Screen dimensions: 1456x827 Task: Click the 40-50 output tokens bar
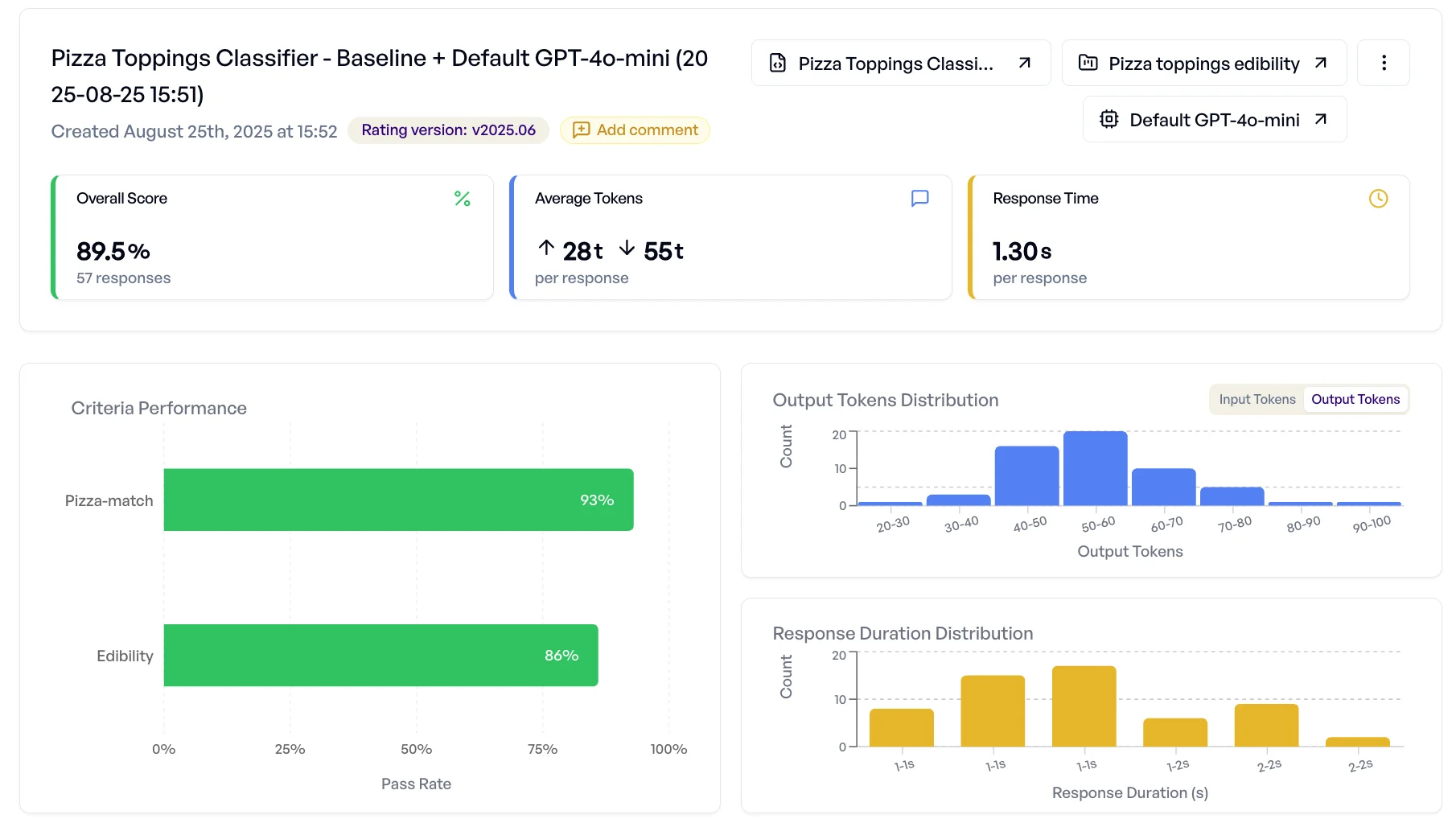(1026, 475)
